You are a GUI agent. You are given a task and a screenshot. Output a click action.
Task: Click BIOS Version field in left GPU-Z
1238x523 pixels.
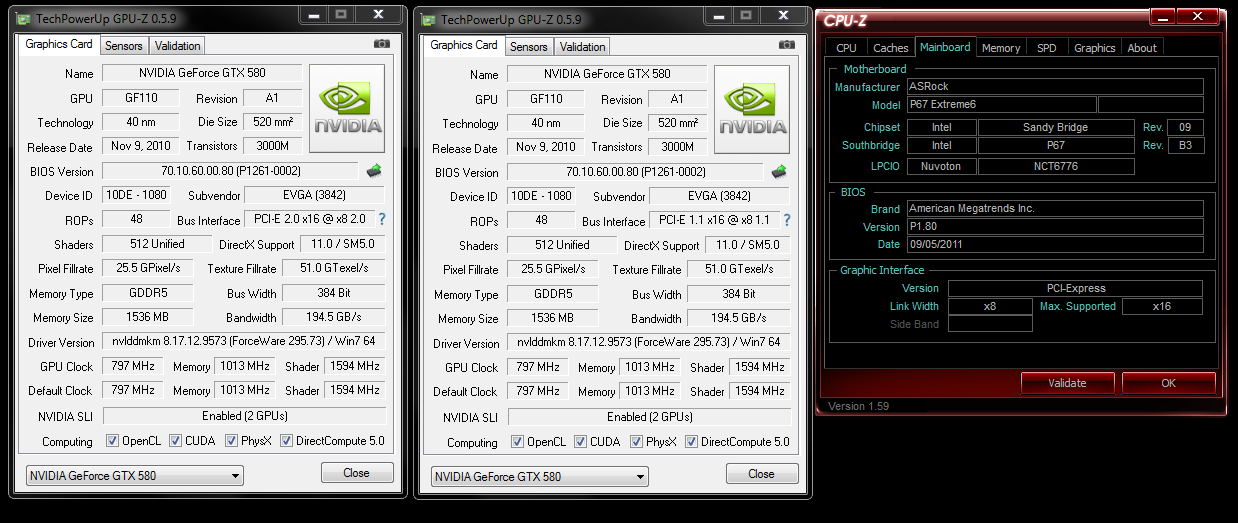(230, 171)
